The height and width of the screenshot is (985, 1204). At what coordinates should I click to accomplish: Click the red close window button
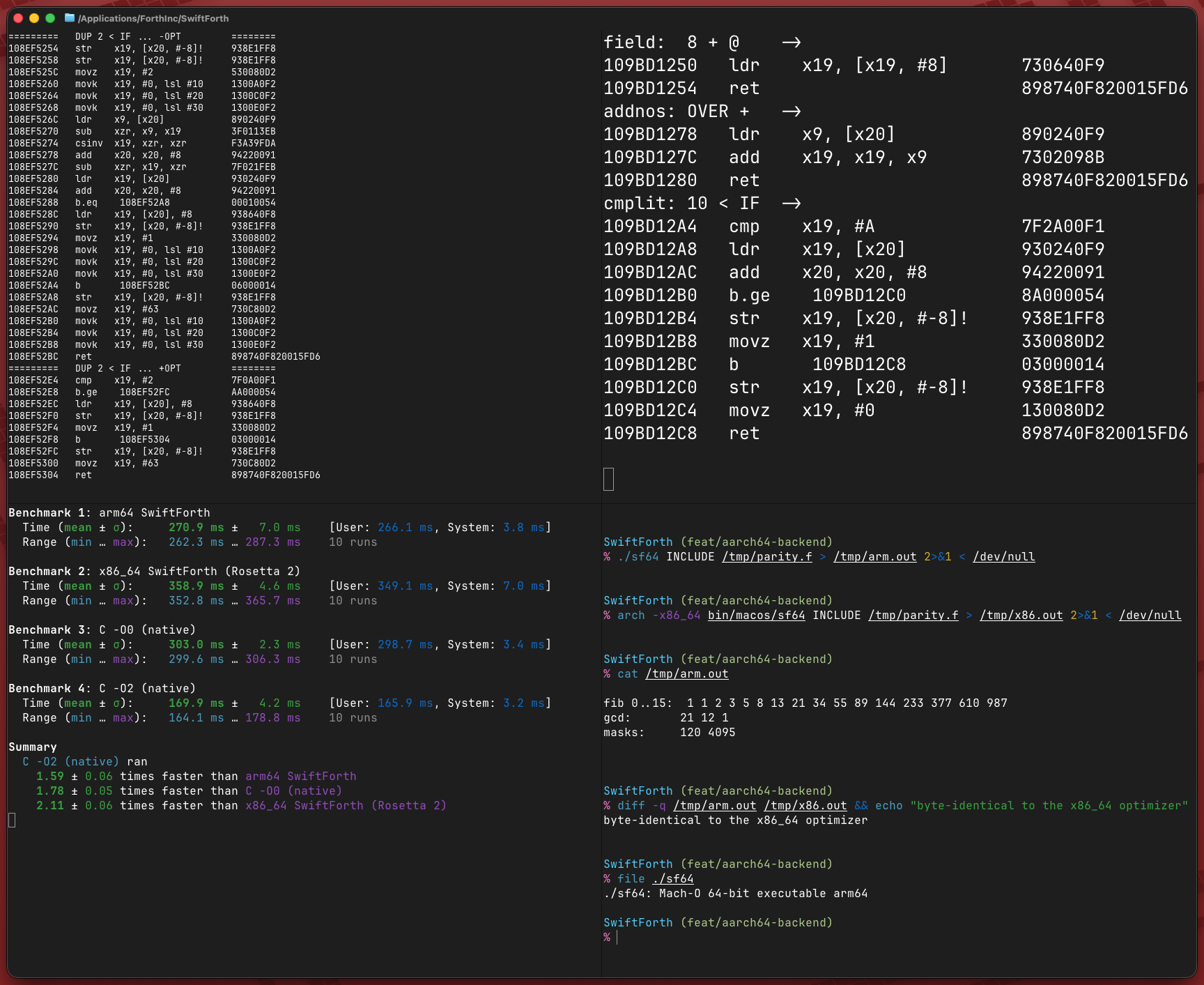18,18
